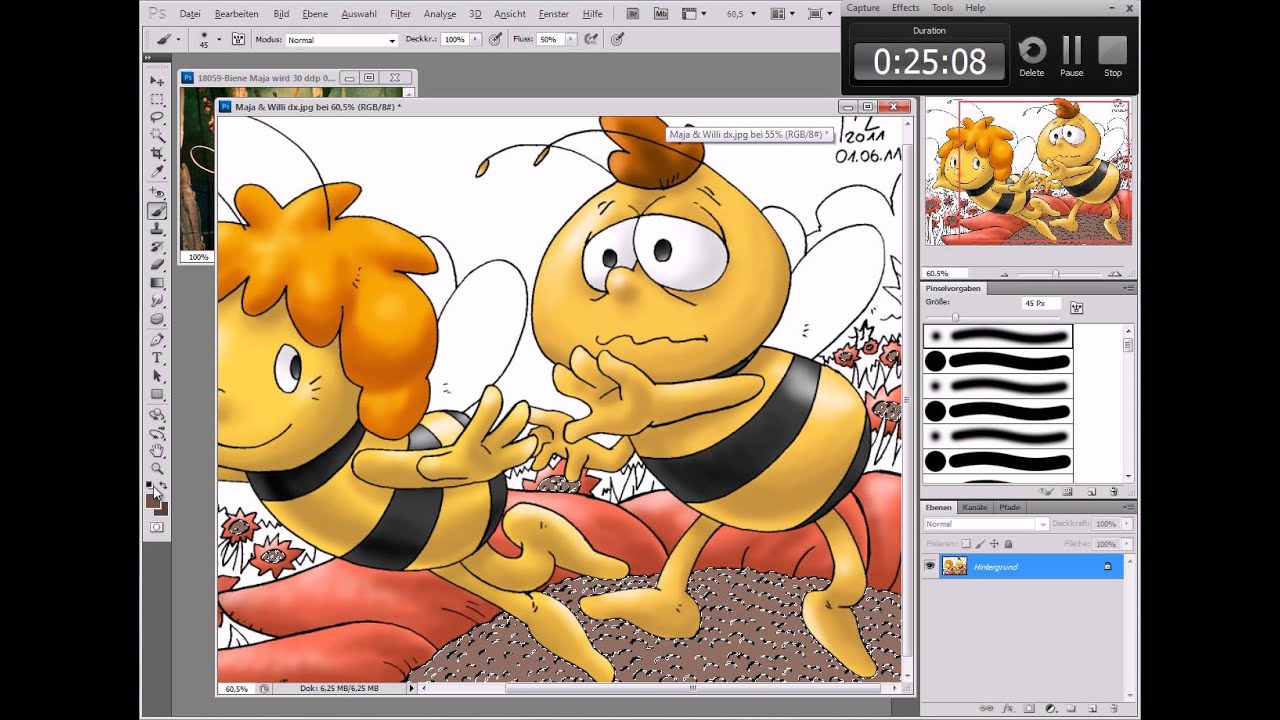Launch Mini Bridge from the application bar
The height and width of the screenshot is (720, 1280).
(x=660, y=14)
